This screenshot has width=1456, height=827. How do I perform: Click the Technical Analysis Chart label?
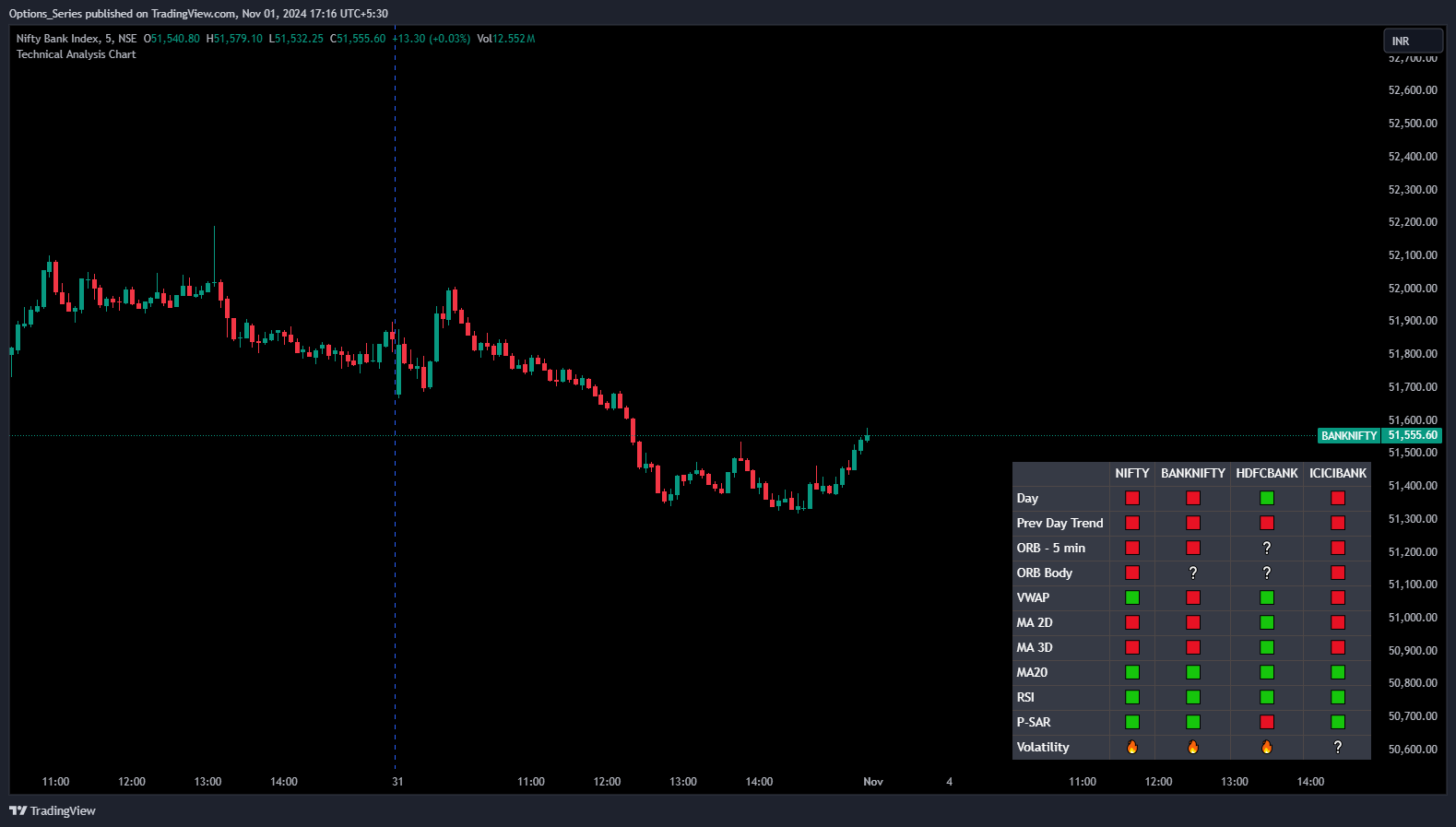click(x=76, y=54)
